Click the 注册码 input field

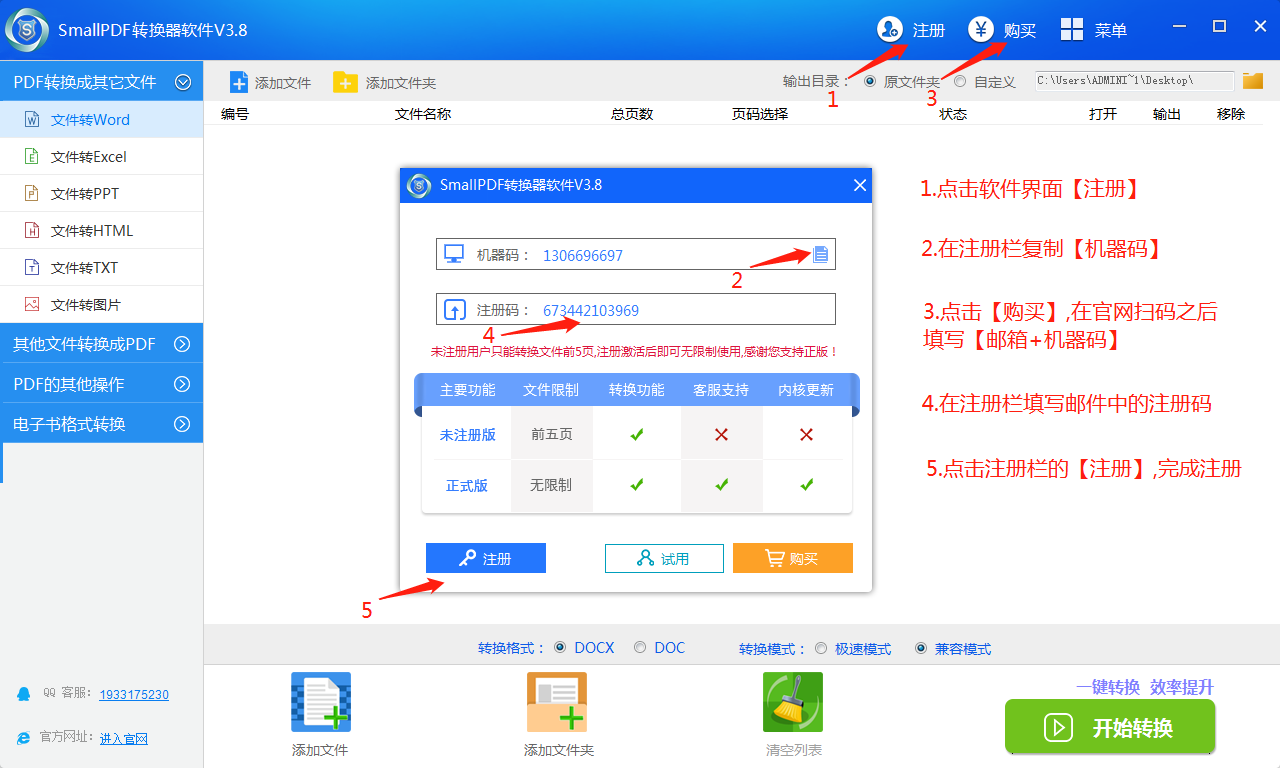pos(636,310)
